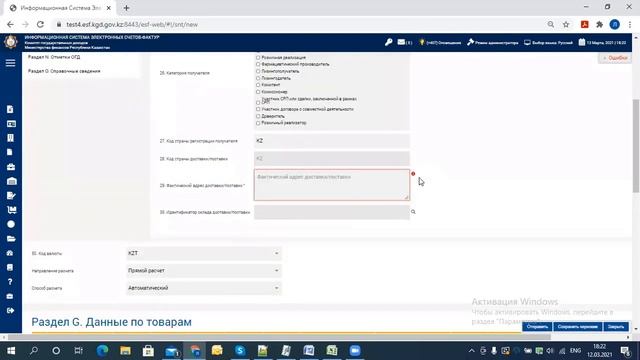Switch to the 'Информационная Система' browser tab
This screenshot has width=640, height=360.
(60, 8)
